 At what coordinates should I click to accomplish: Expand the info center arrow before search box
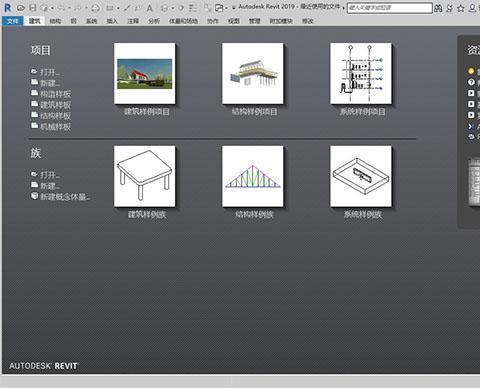(344, 8)
